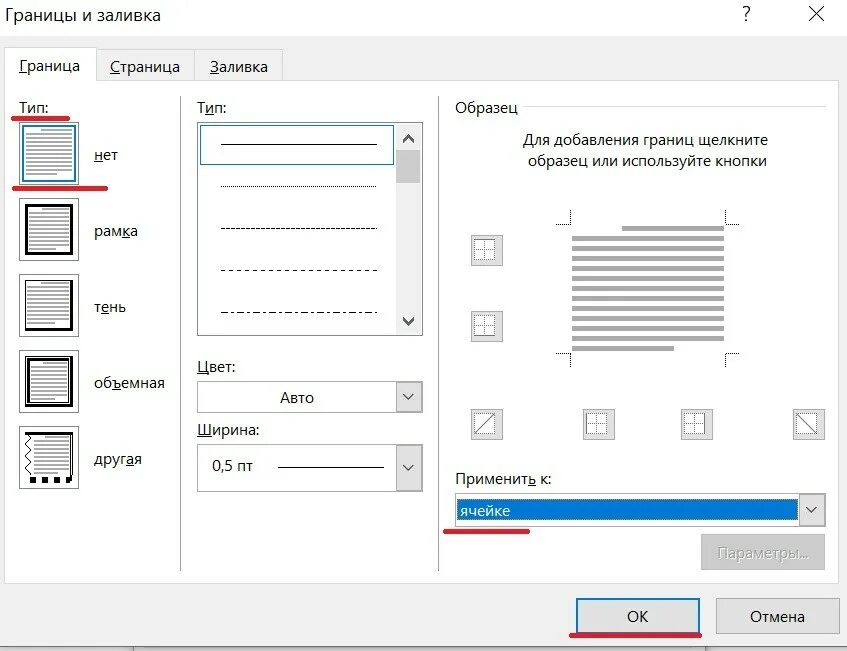Select the dash-dot line style
Image resolution: width=847 pixels, height=651 pixels.
tap(297, 312)
